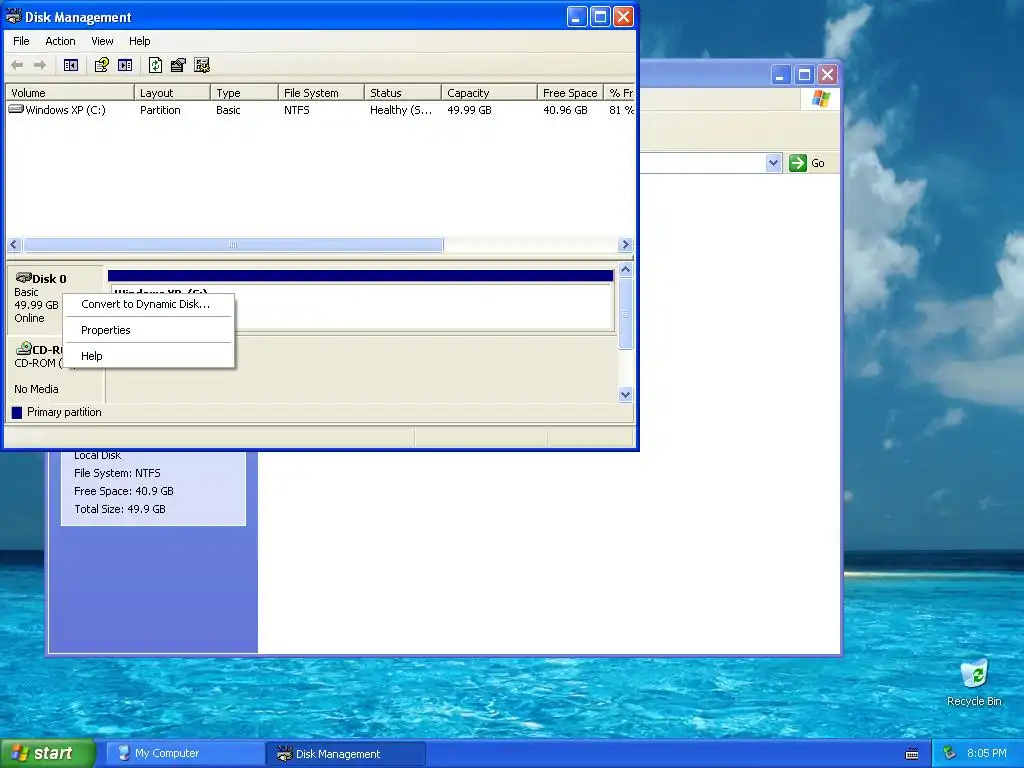The image size is (1024, 768).
Task: Open the My Computer address bar dropdown
Action: click(x=773, y=163)
